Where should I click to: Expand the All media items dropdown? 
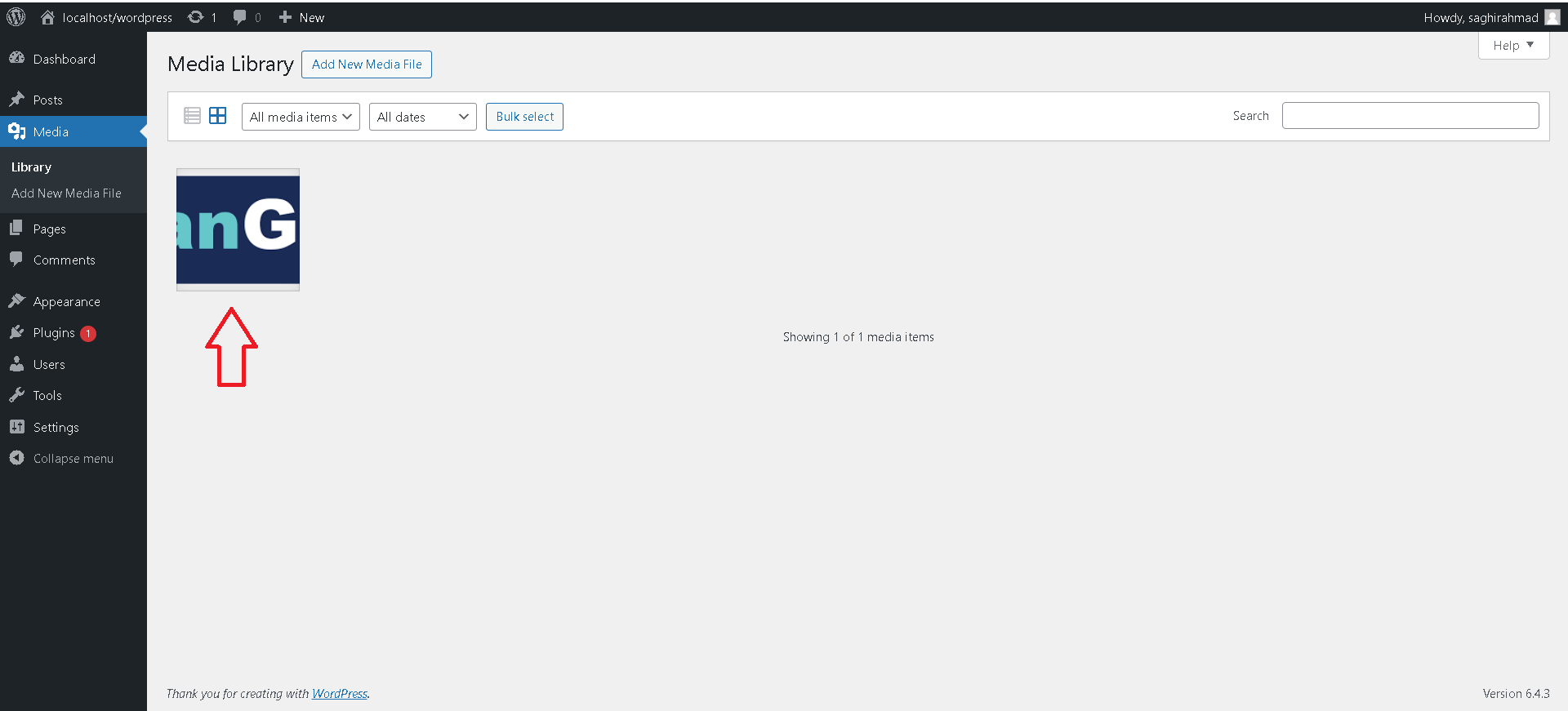tap(301, 117)
